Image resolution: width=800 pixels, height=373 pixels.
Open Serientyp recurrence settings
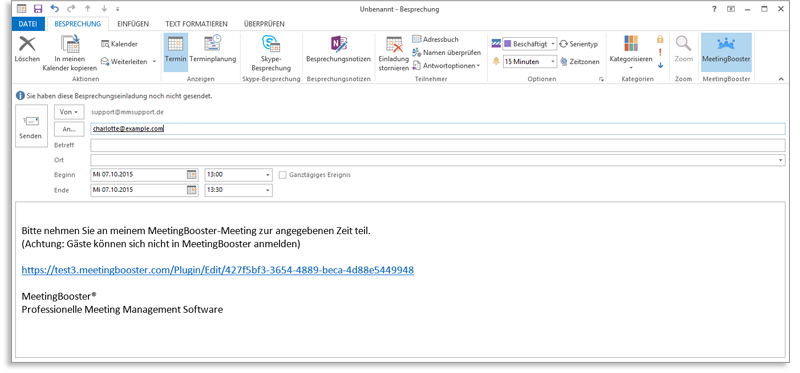[579, 44]
